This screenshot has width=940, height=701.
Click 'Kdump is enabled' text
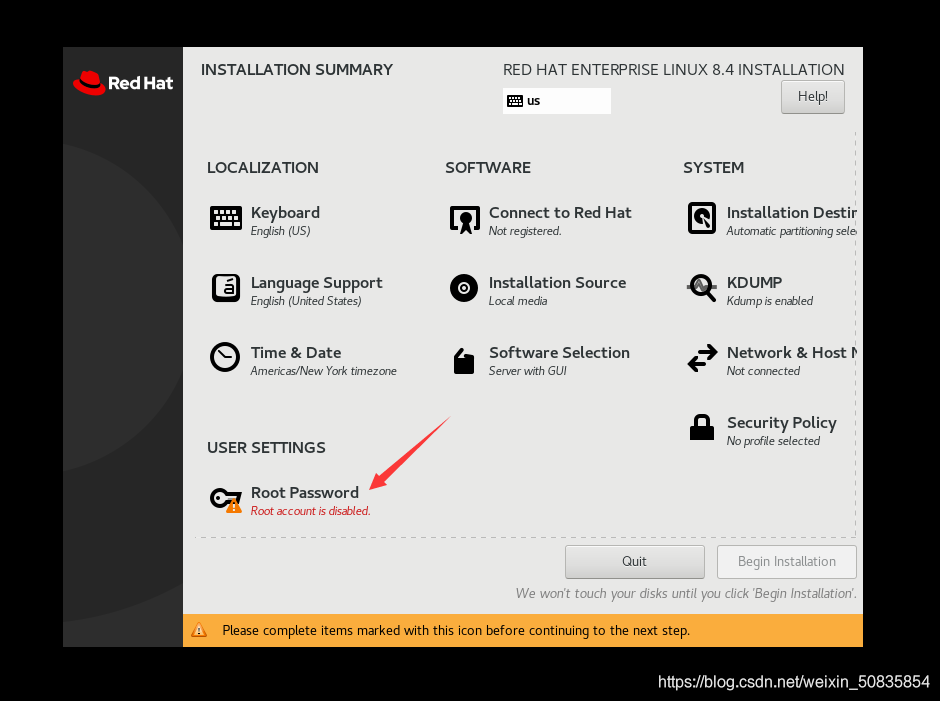[770, 301]
